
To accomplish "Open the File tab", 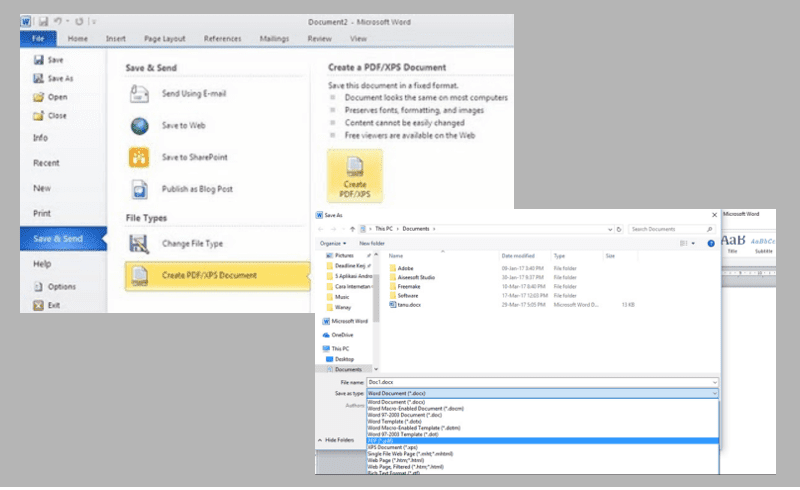I will click(38, 39).
